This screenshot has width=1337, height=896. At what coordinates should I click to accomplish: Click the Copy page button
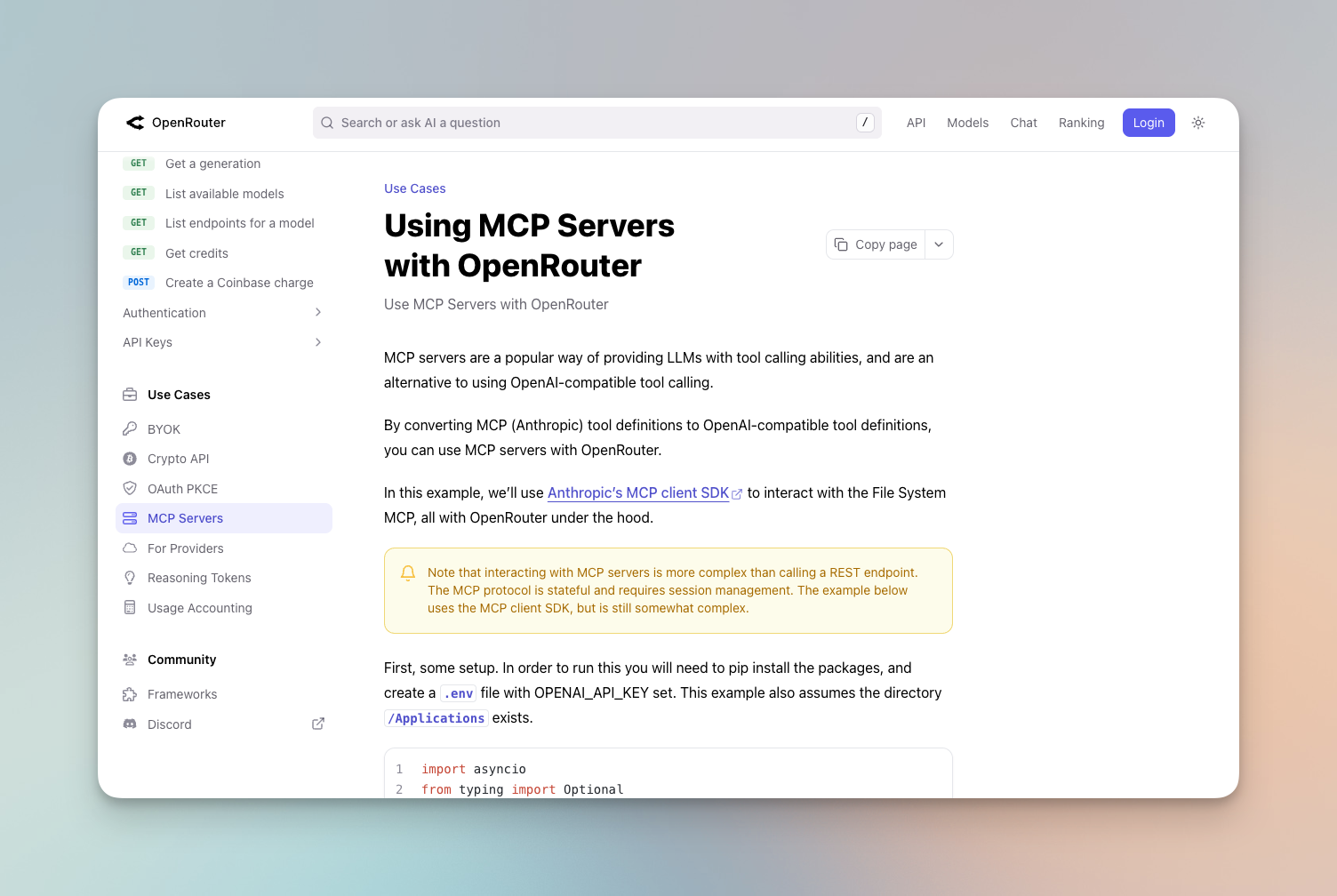pyautogui.click(x=877, y=244)
